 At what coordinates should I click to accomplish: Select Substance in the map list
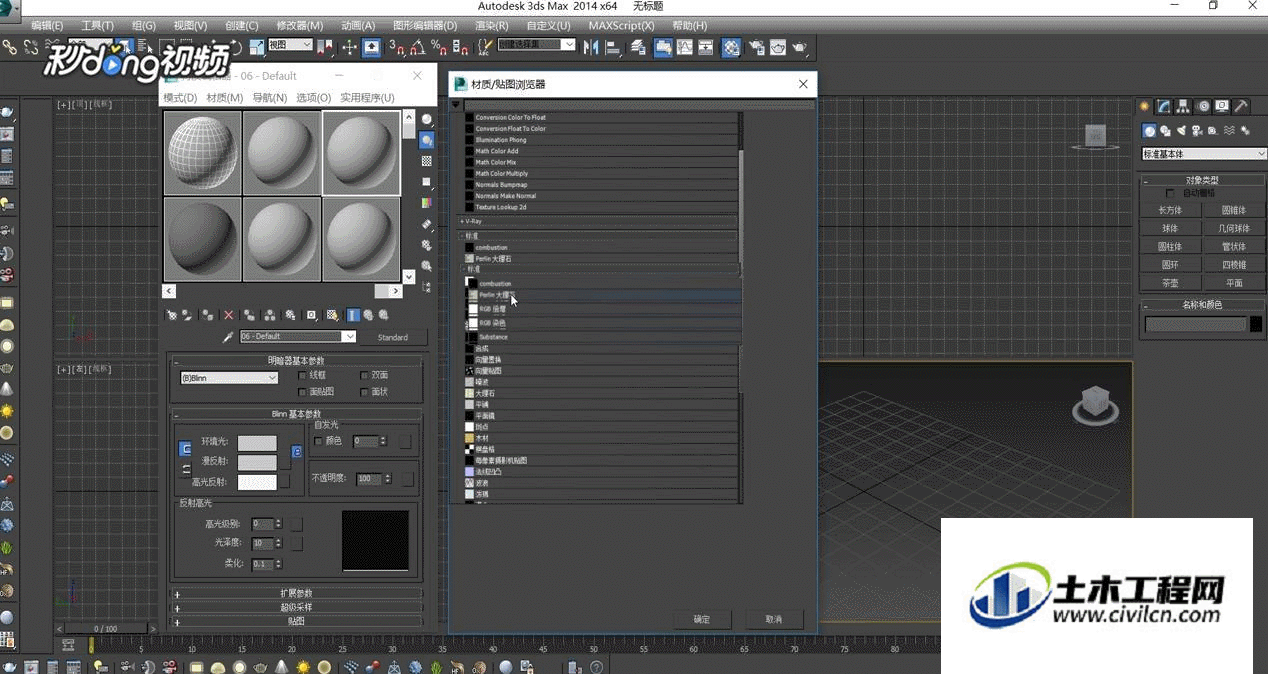click(x=603, y=337)
